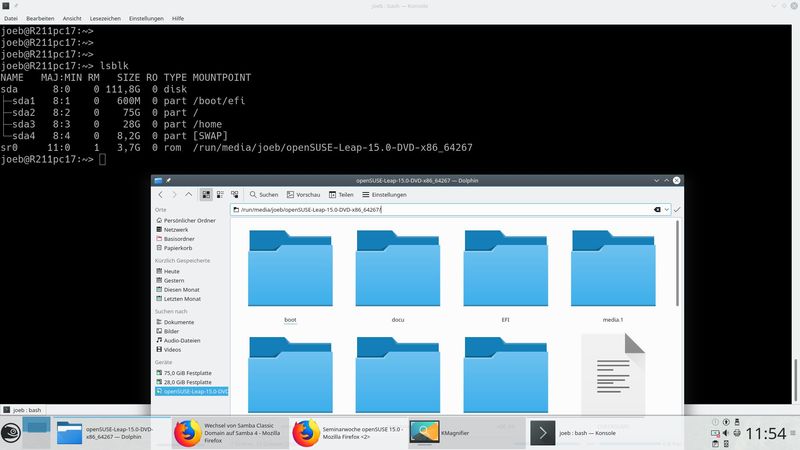
Task: Select Diesen Monat entry
Action: click(x=178, y=290)
